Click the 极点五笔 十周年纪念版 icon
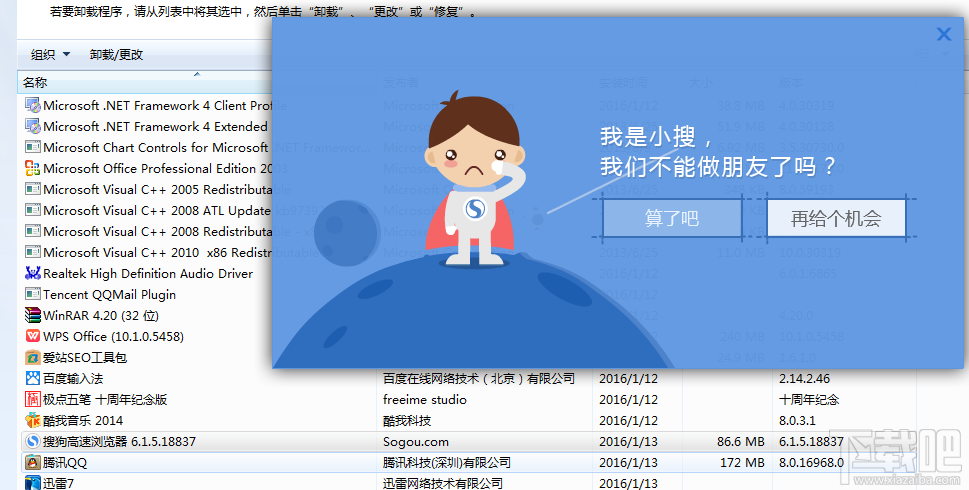 32,400
